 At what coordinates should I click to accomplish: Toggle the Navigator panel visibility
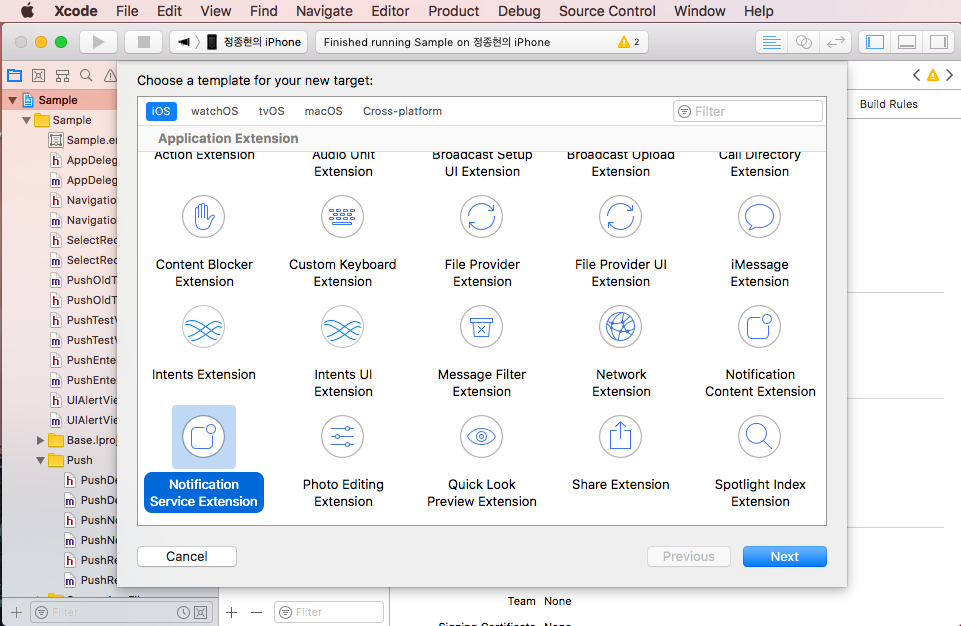coord(875,42)
